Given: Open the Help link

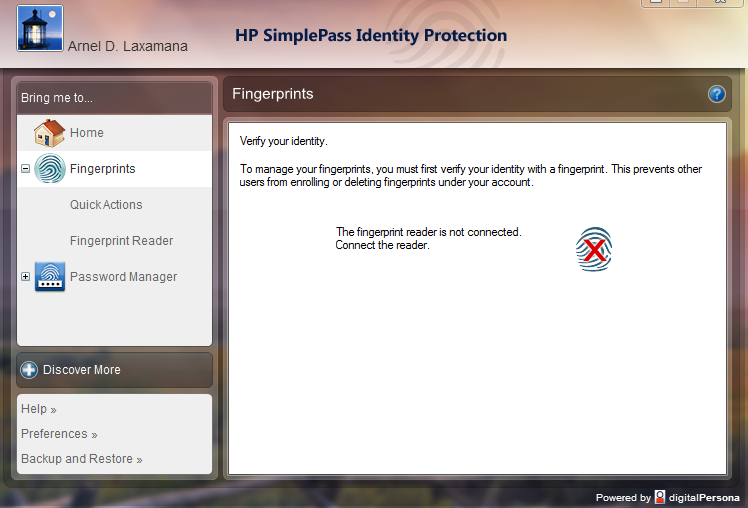Looking at the screenshot, I should click(x=39, y=409).
